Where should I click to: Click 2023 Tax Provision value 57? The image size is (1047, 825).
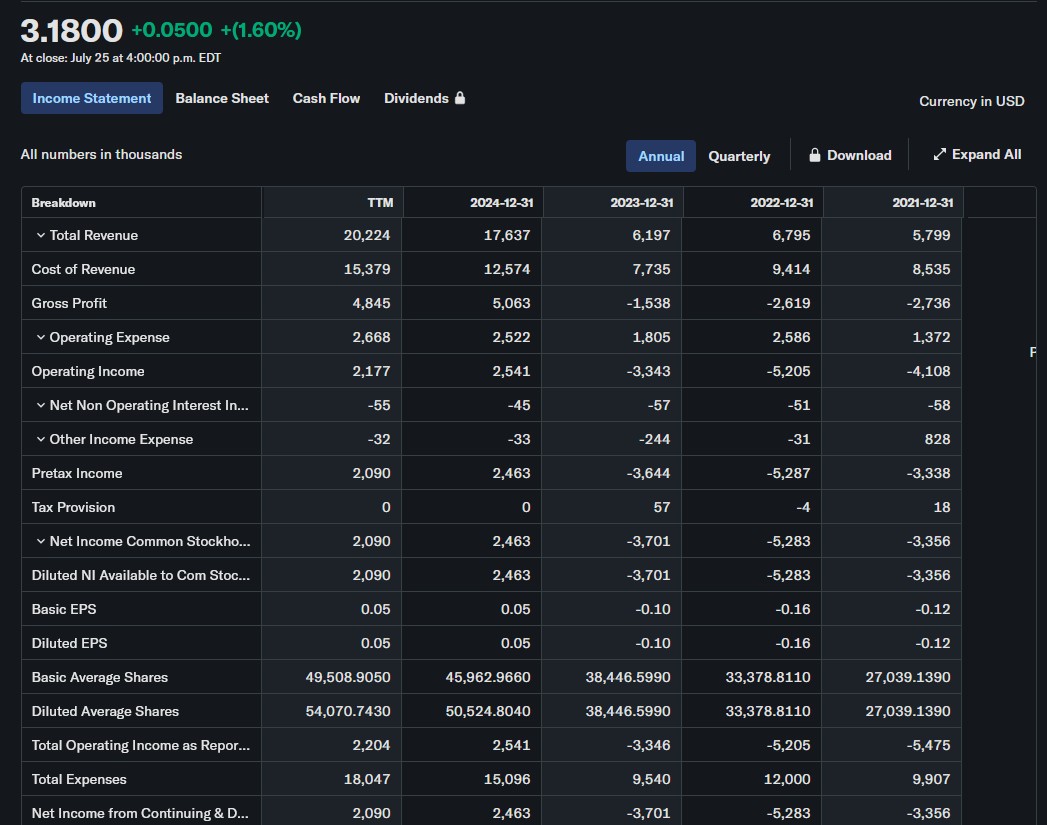coord(662,507)
